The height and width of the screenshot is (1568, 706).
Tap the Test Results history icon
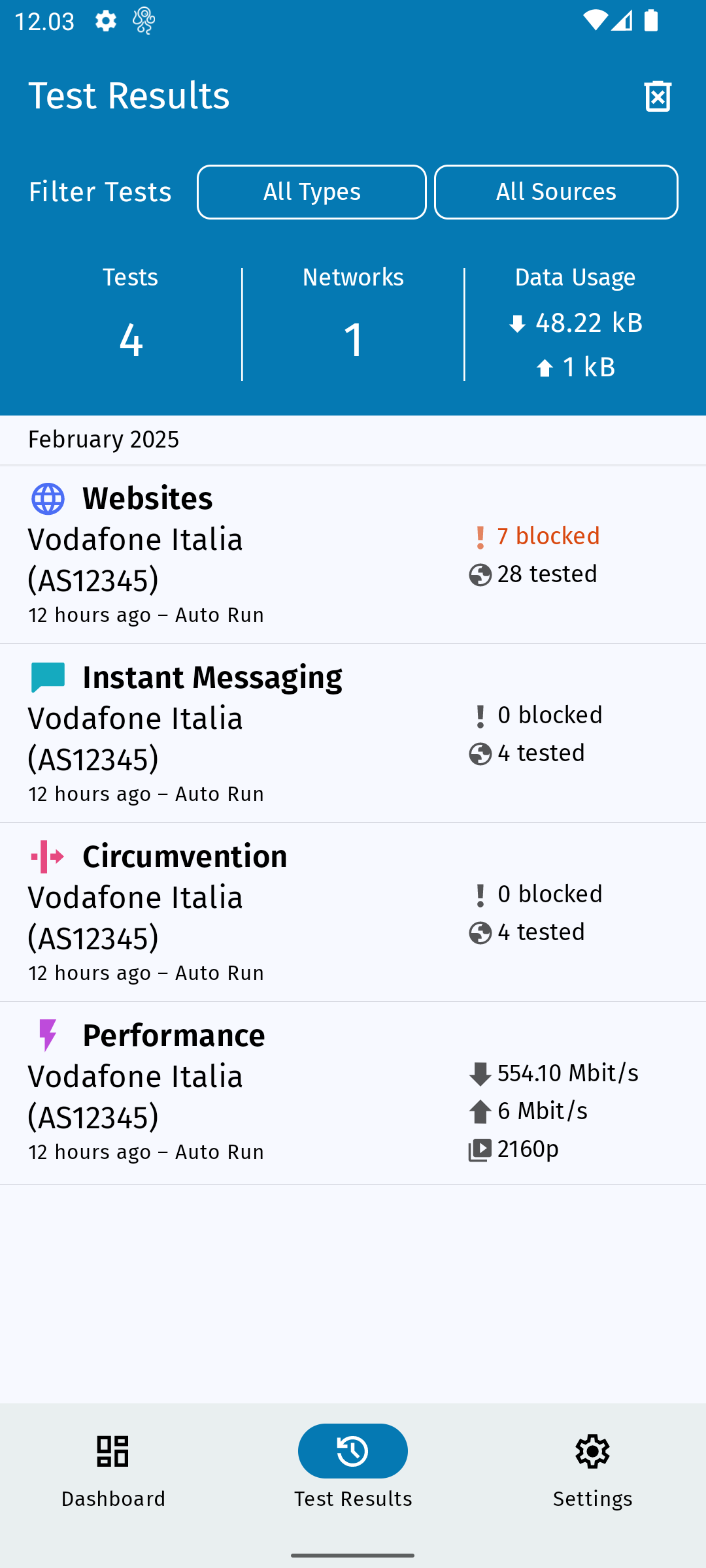(x=353, y=1451)
